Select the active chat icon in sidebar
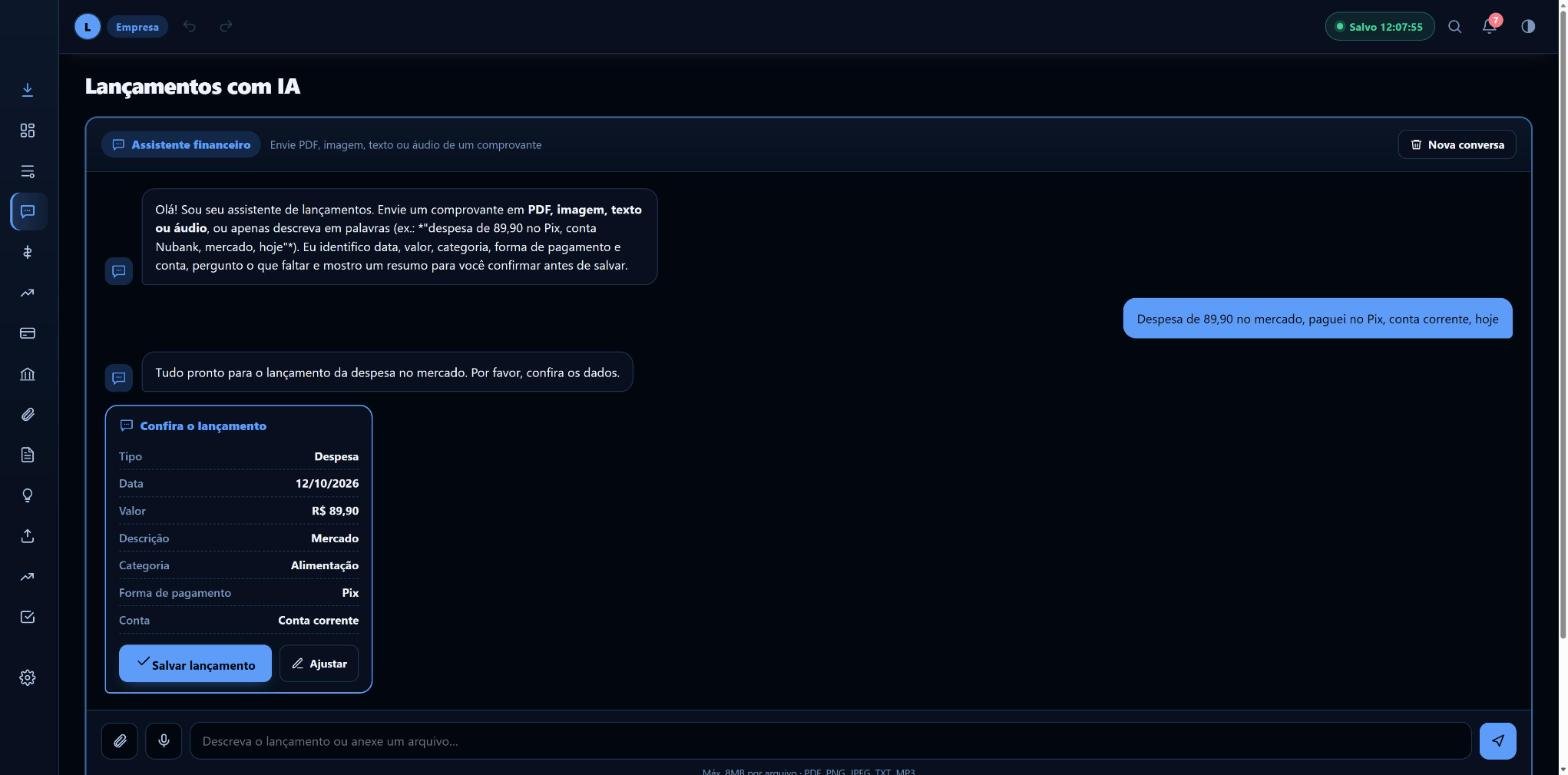This screenshot has width=1568, height=775. (x=27, y=211)
